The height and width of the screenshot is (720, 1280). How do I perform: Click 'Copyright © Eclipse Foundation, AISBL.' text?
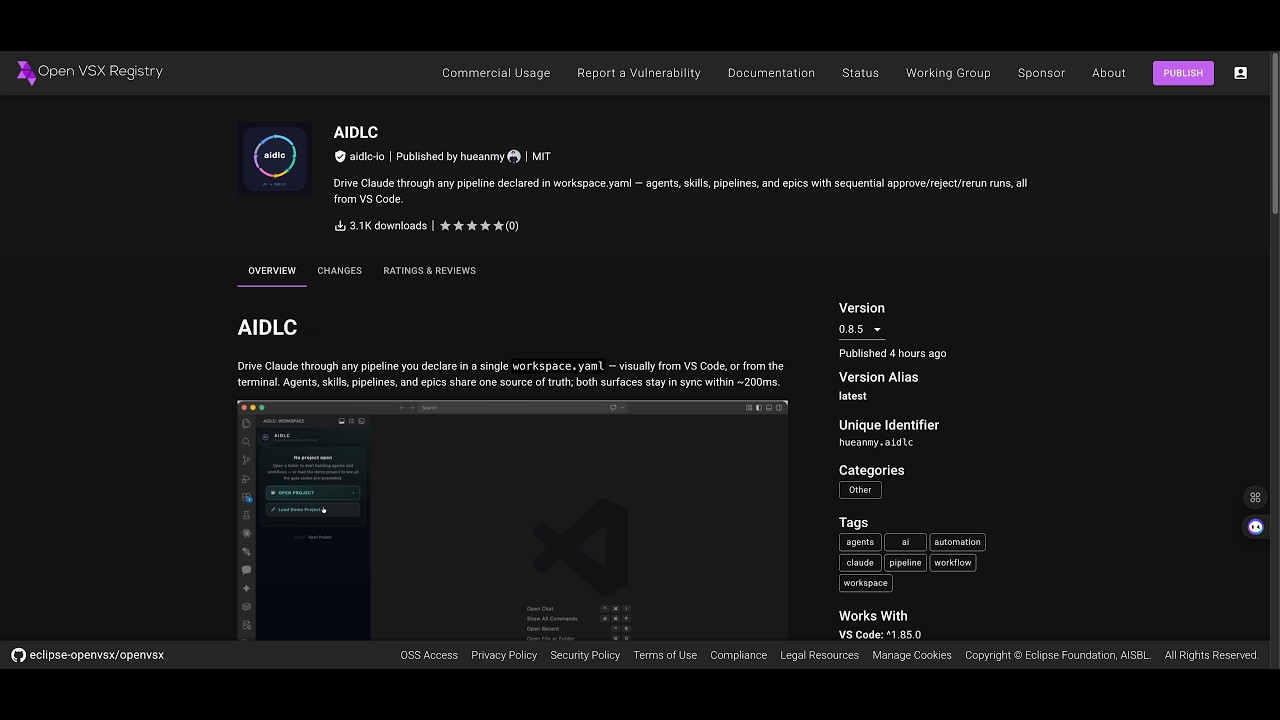(1058, 655)
